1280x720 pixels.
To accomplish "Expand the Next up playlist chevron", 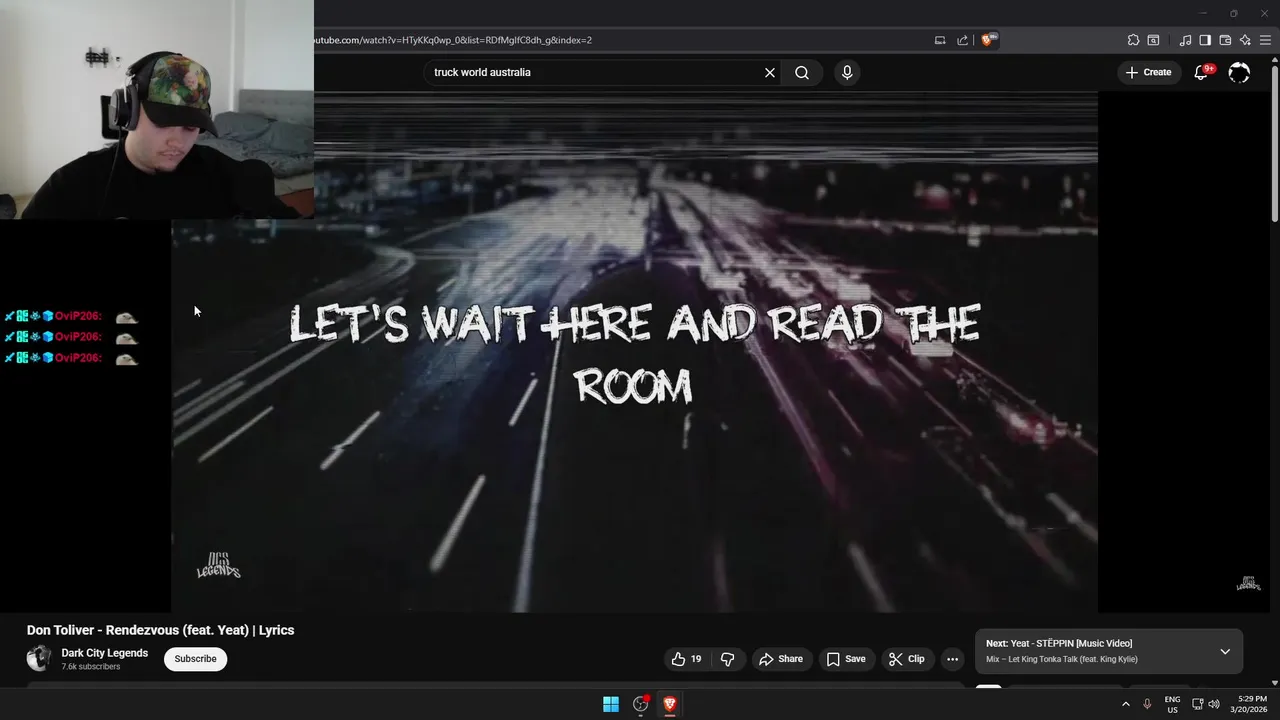I will (x=1225, y=652).
